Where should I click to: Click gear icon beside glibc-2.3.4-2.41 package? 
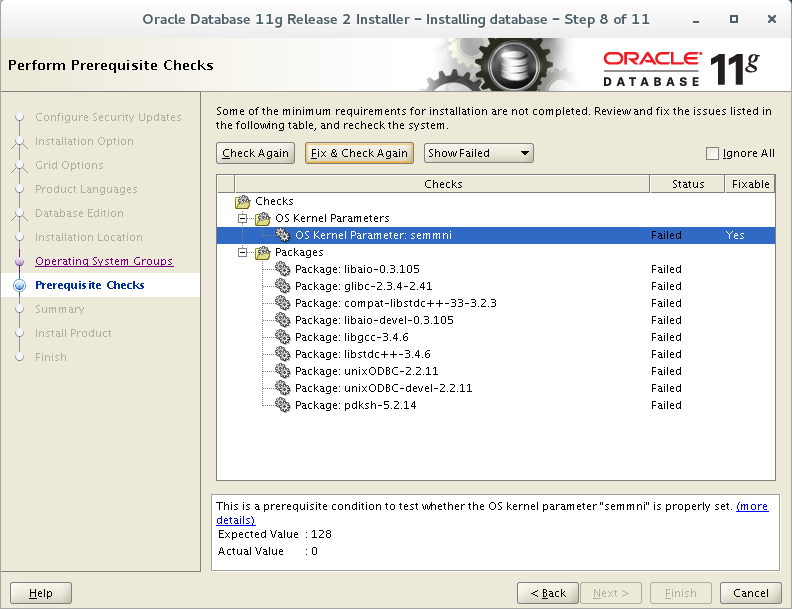(282, 286)
